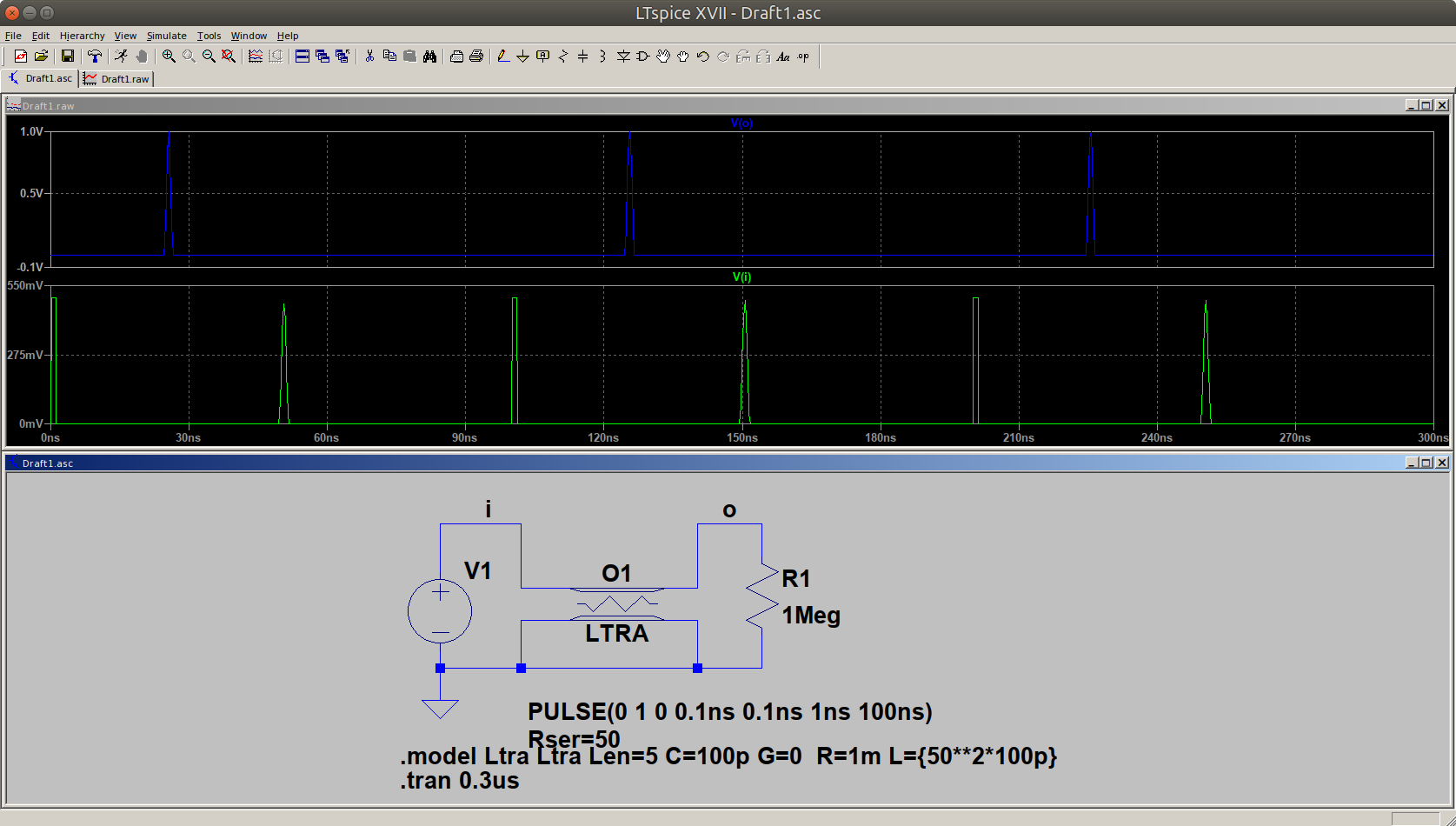Select the Diode placement tool
The image size is (1456, 826).
(623, 57)
